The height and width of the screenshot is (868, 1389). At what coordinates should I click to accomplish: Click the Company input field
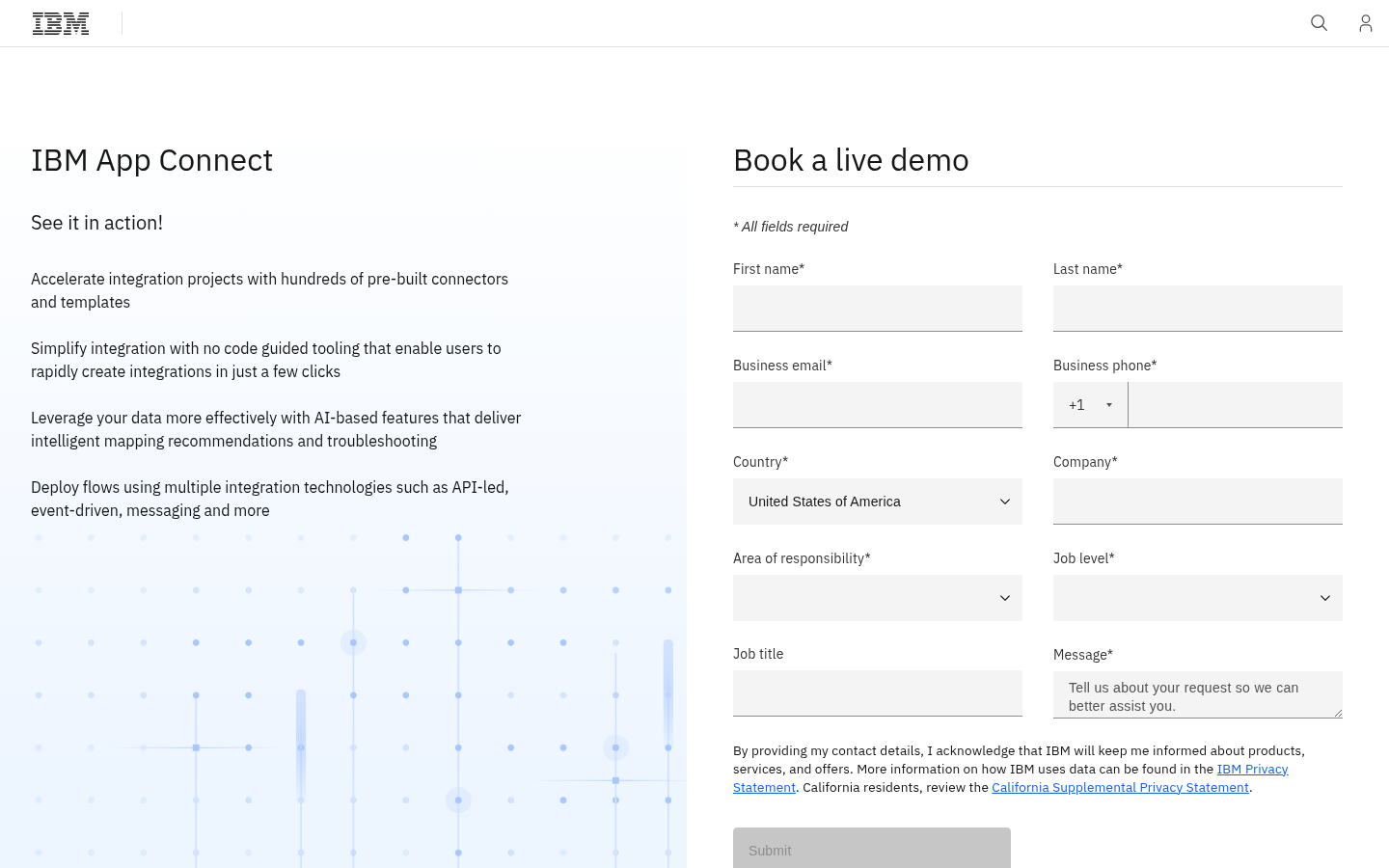(1198, 502)
